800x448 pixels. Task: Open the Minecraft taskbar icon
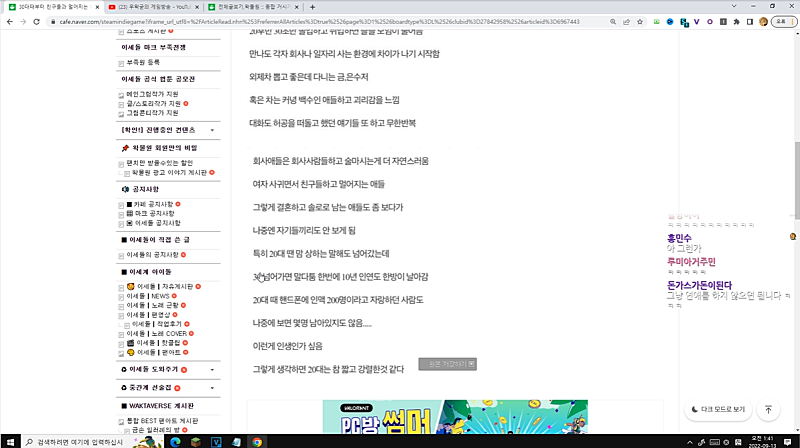point(195,442)
